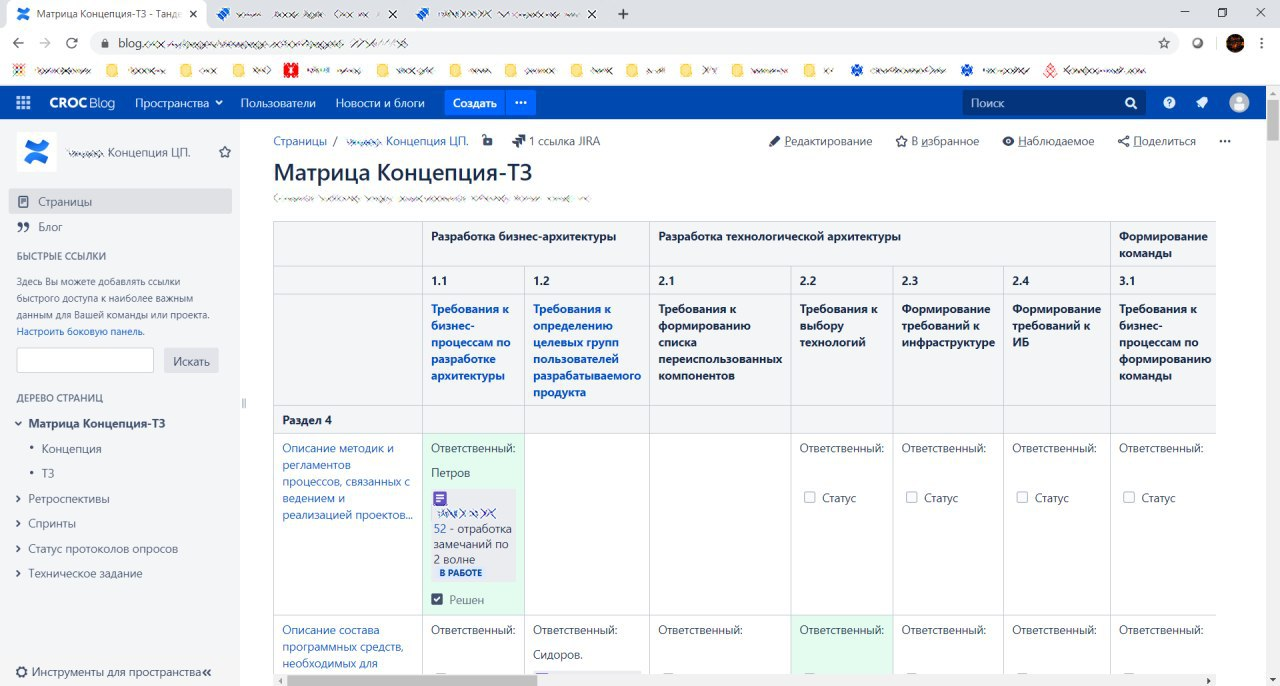This screenshot has height=686, width=1280.
Task: Open a new browser tab
Action: 623,14
